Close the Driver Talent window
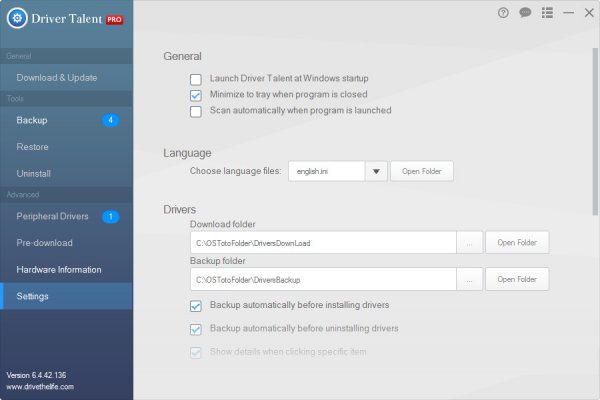 tap(589, 13)
